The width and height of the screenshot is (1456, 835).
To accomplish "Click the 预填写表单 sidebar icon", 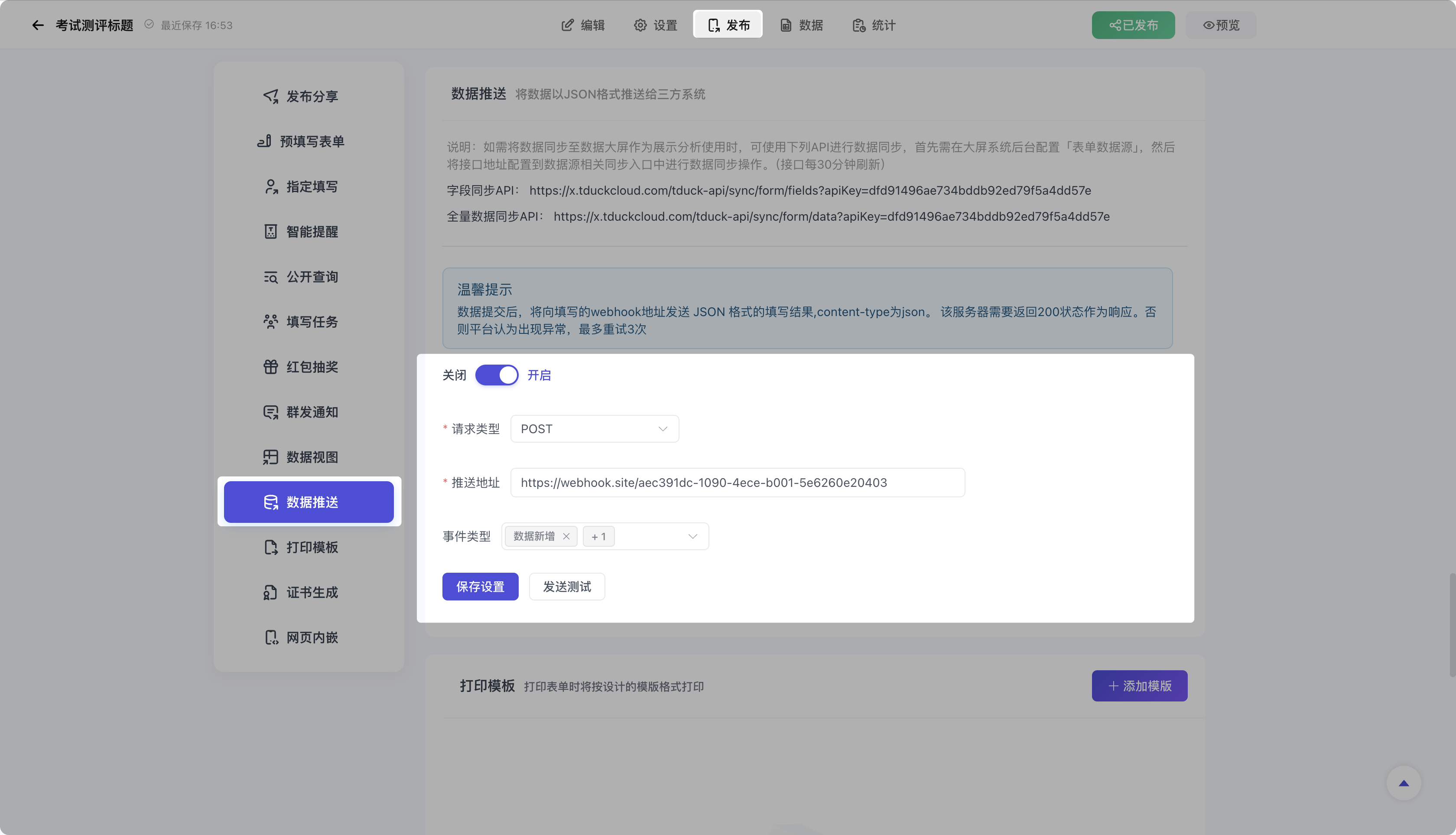I will click(264, 141).
